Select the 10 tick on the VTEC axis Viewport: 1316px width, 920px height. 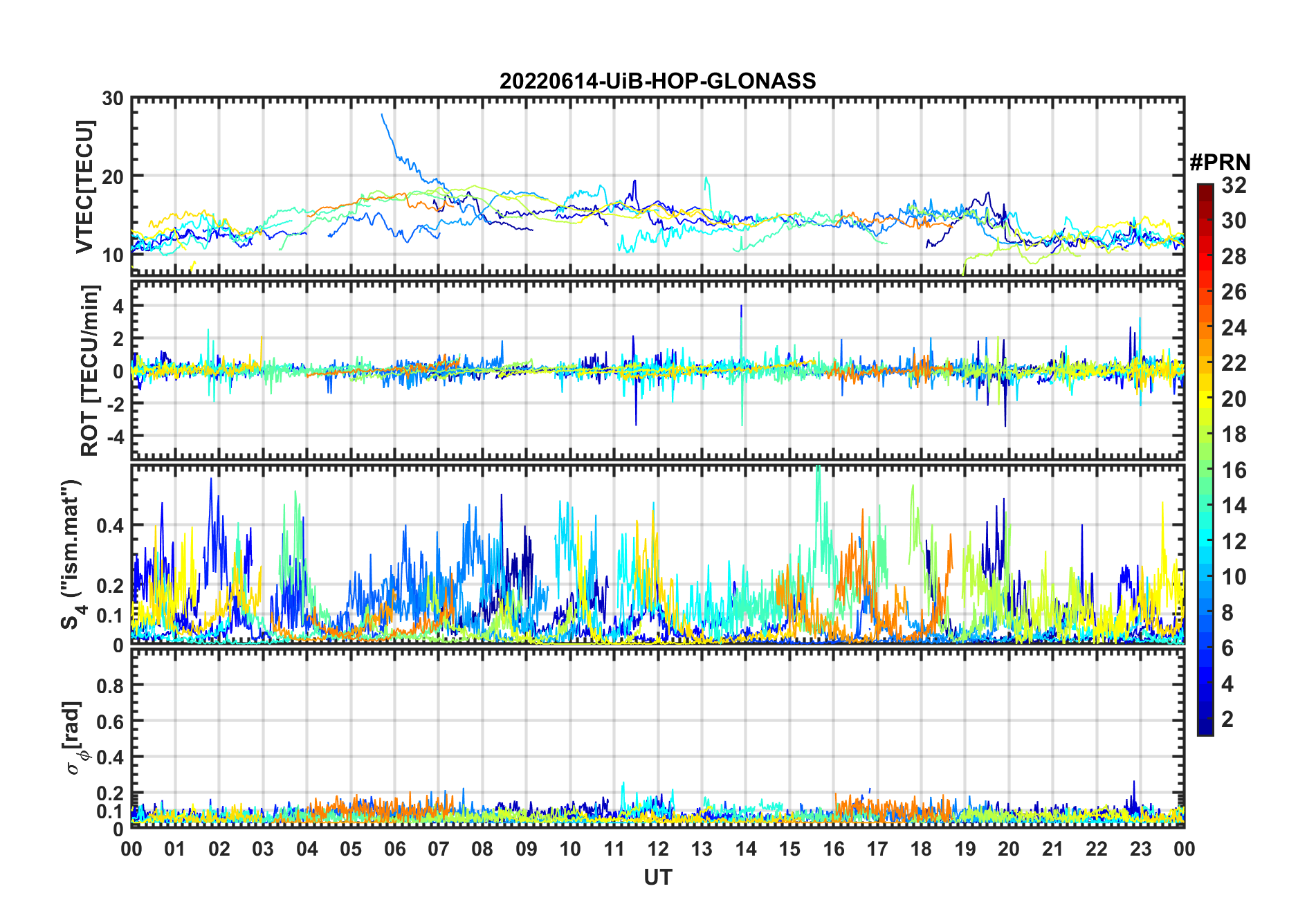(113, 255)
